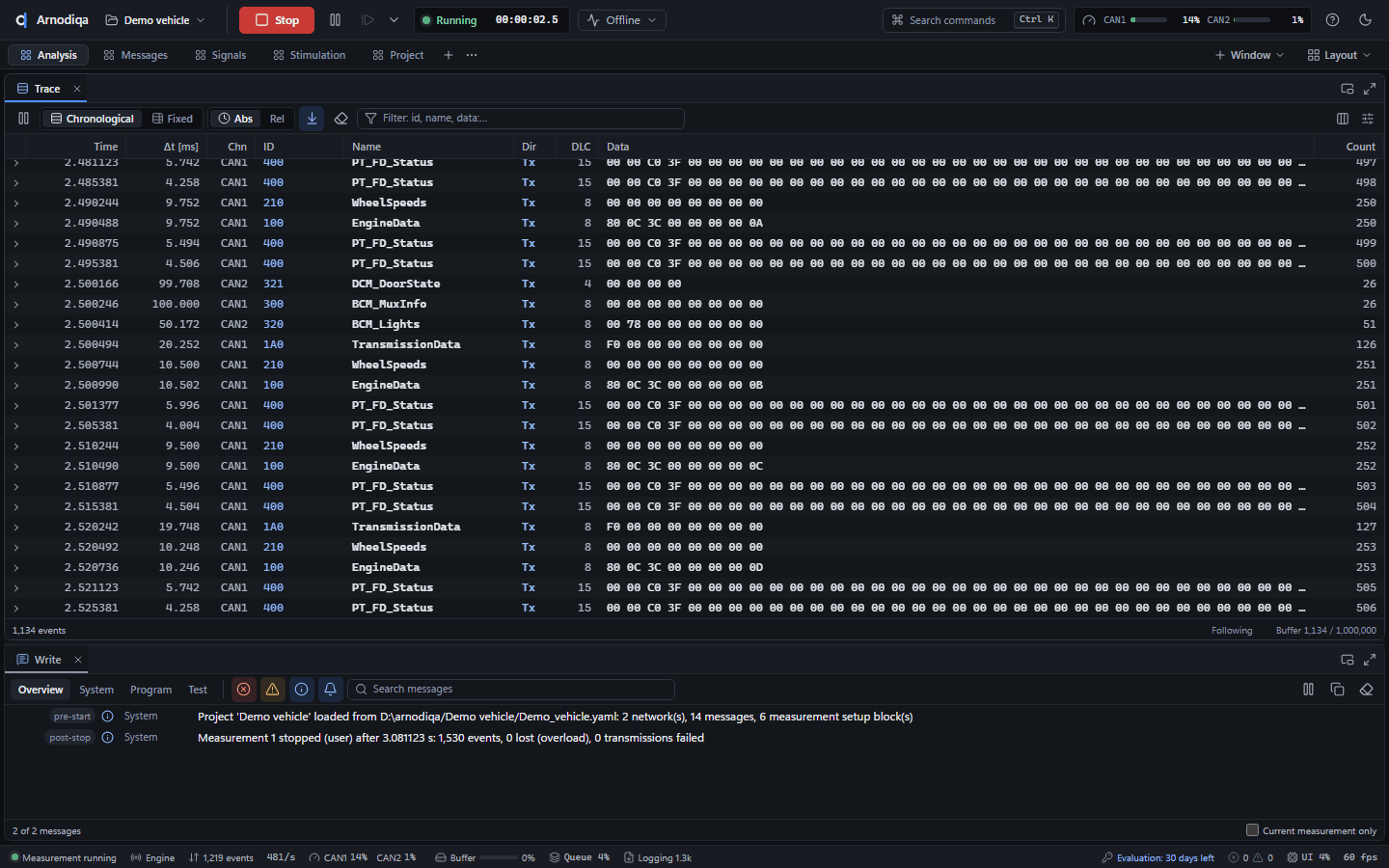The width and height of the screenshot is (1389, 868).
Task: Open the dropdown arrow beside the step icon
Action: coord(394,20)
